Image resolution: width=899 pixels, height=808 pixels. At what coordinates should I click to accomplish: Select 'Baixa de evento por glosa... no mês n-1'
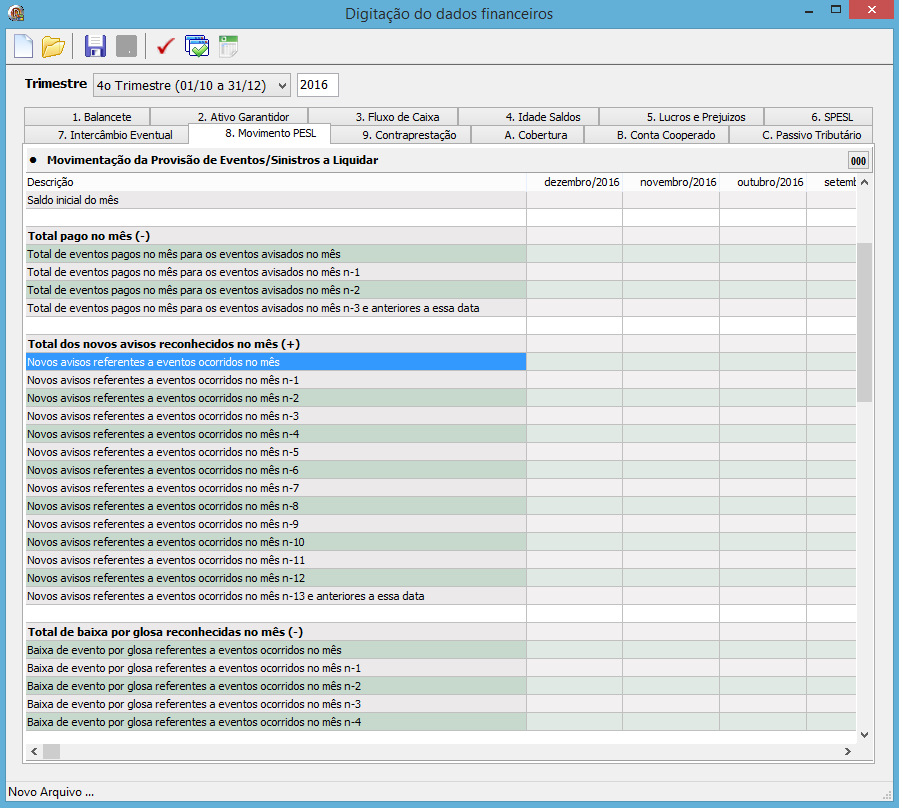tap(276, 669)
